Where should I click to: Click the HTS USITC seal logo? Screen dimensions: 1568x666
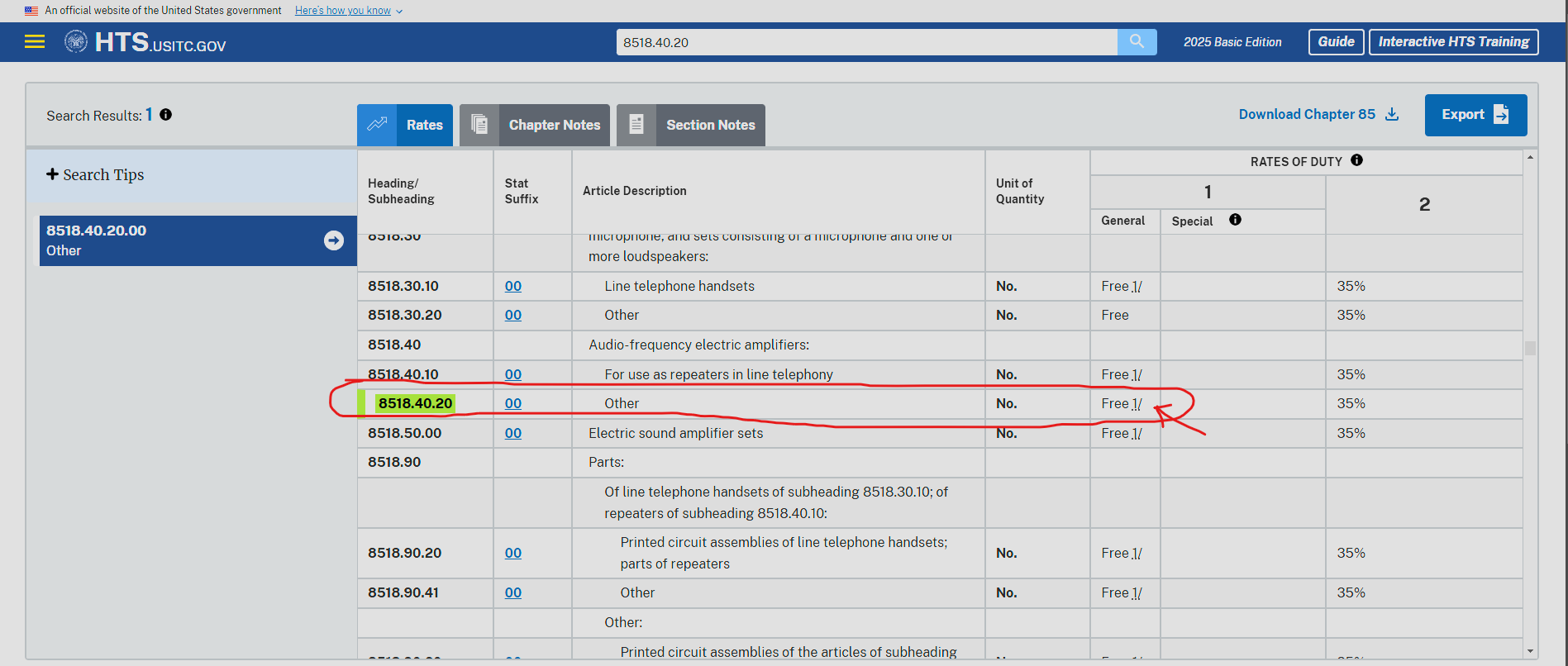76,41
